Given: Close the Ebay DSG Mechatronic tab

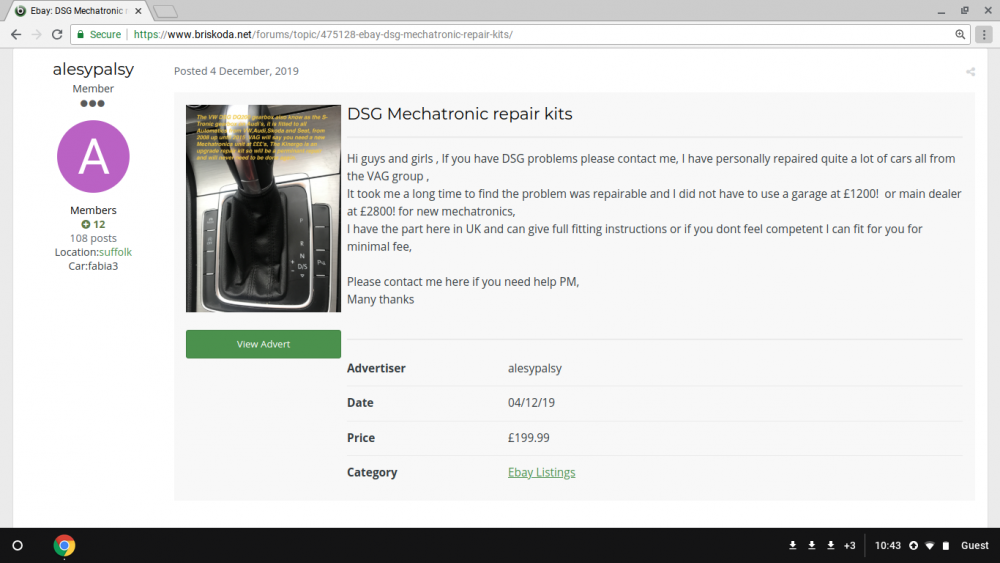Looking at the screenshot, I should (x=138, y=11).
